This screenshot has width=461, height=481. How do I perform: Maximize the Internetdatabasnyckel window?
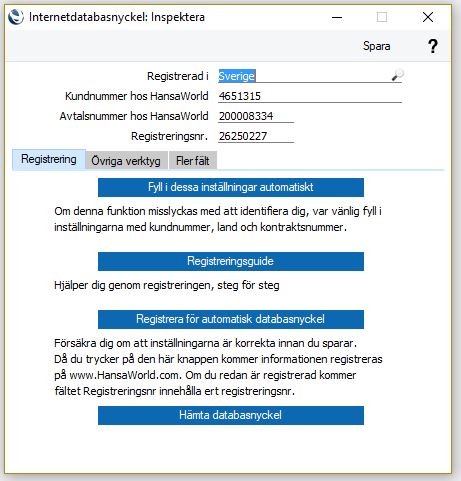point(382,17)
